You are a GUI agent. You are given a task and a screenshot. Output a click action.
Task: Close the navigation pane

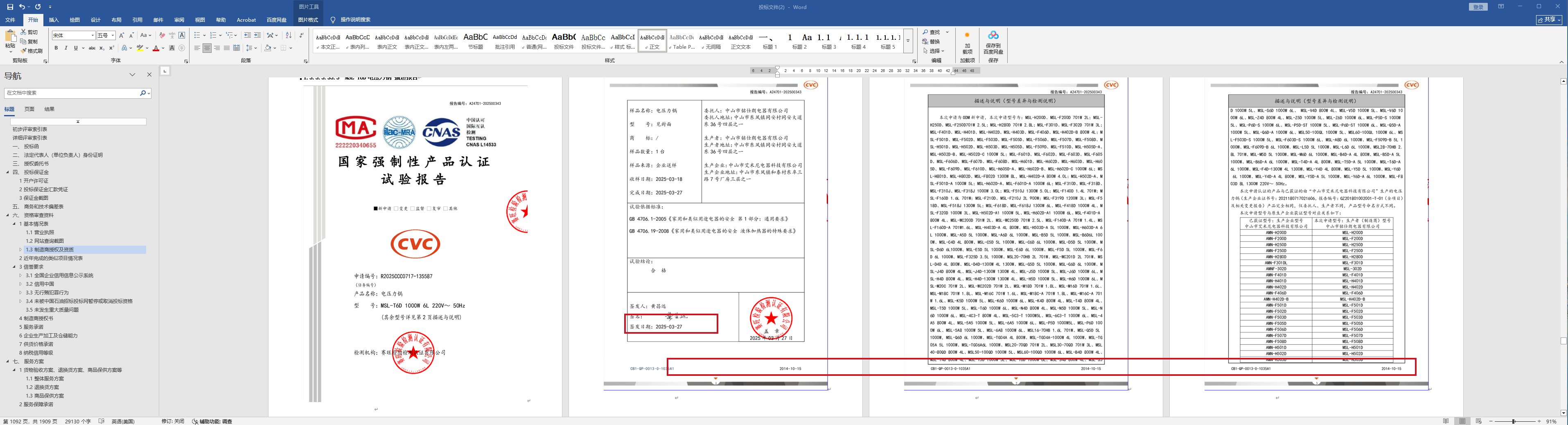coord(149,75)
